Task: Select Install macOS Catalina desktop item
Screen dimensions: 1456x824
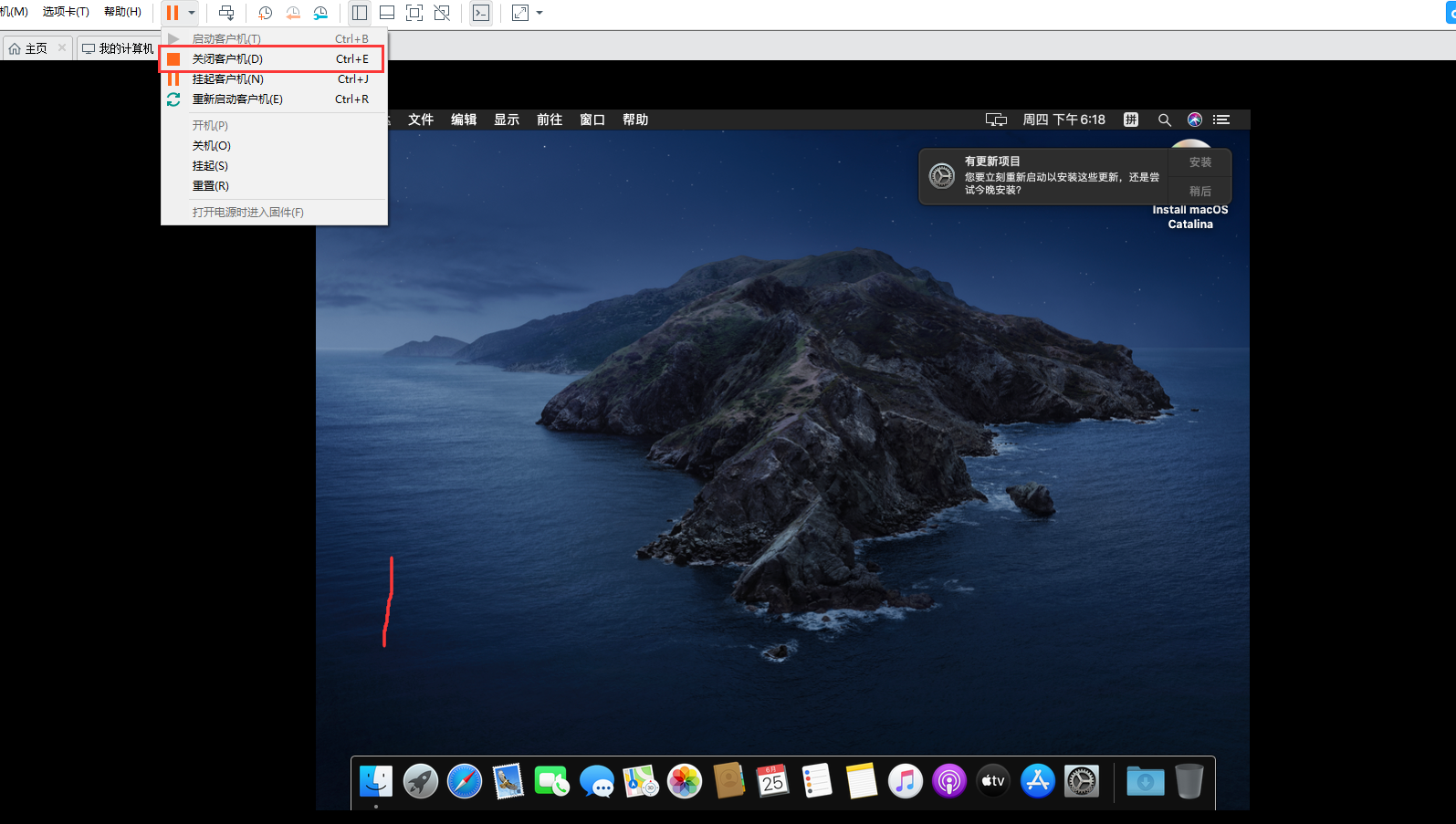Action: (1190, 217)
